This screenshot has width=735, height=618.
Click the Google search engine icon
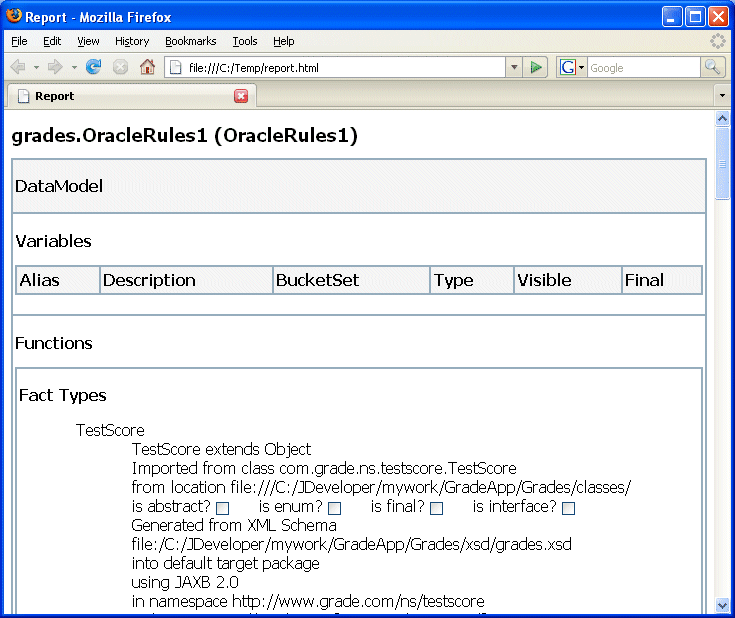point(568,68)
